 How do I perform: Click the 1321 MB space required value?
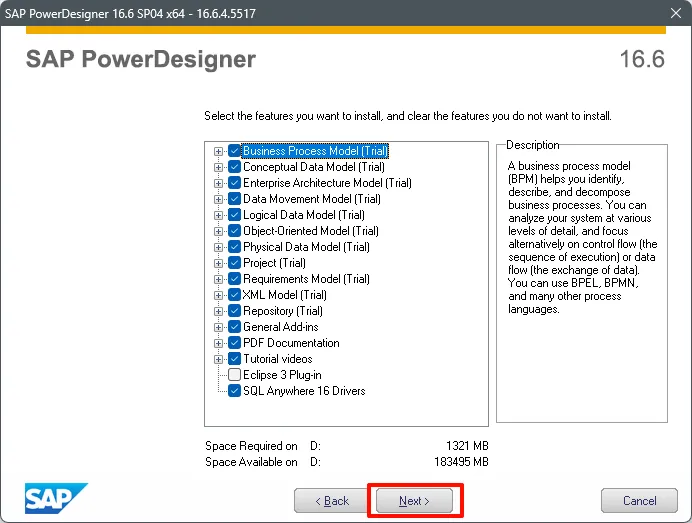point(467,446)
